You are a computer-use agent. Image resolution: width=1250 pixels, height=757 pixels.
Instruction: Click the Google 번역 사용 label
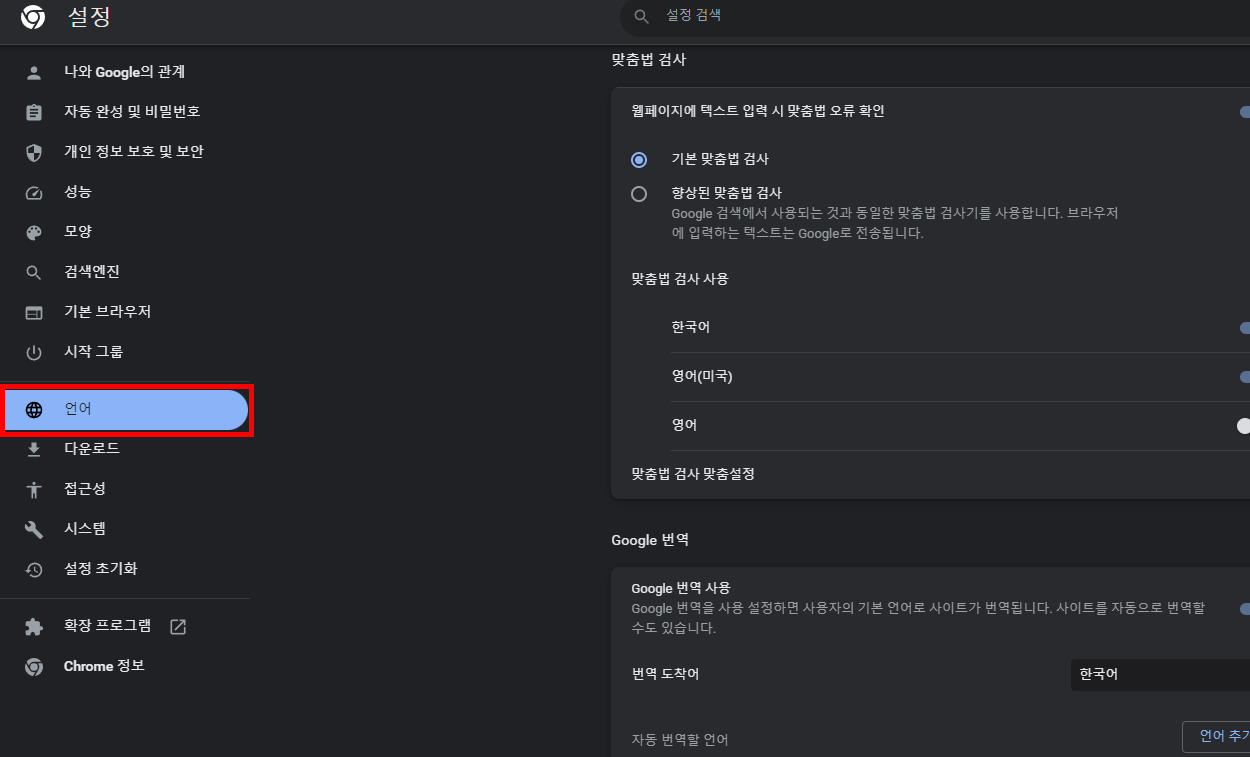[681, 588]
